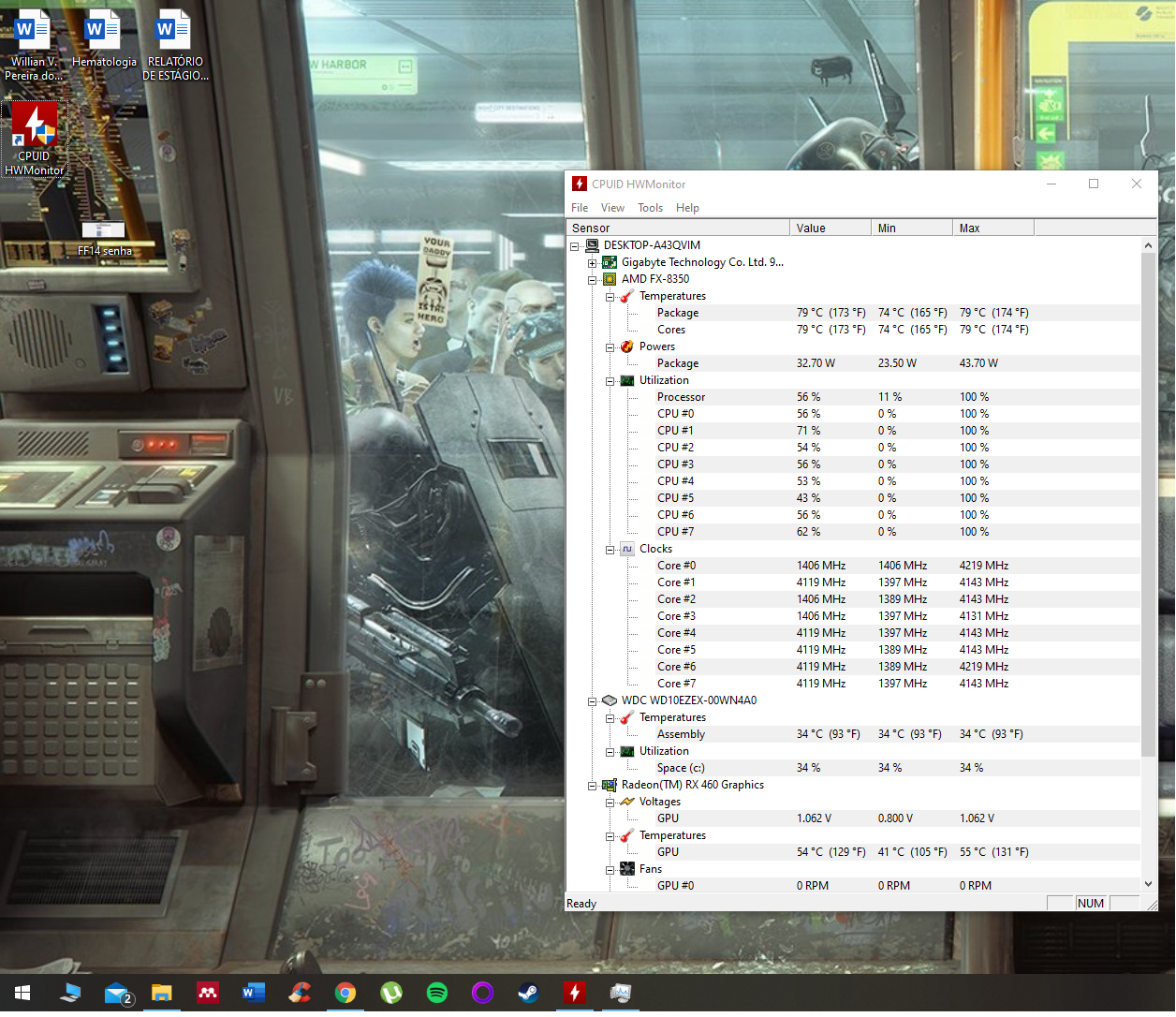The image size is (1176, 1017).
Task: Open the Tools menu
Action: pos(650,208)
